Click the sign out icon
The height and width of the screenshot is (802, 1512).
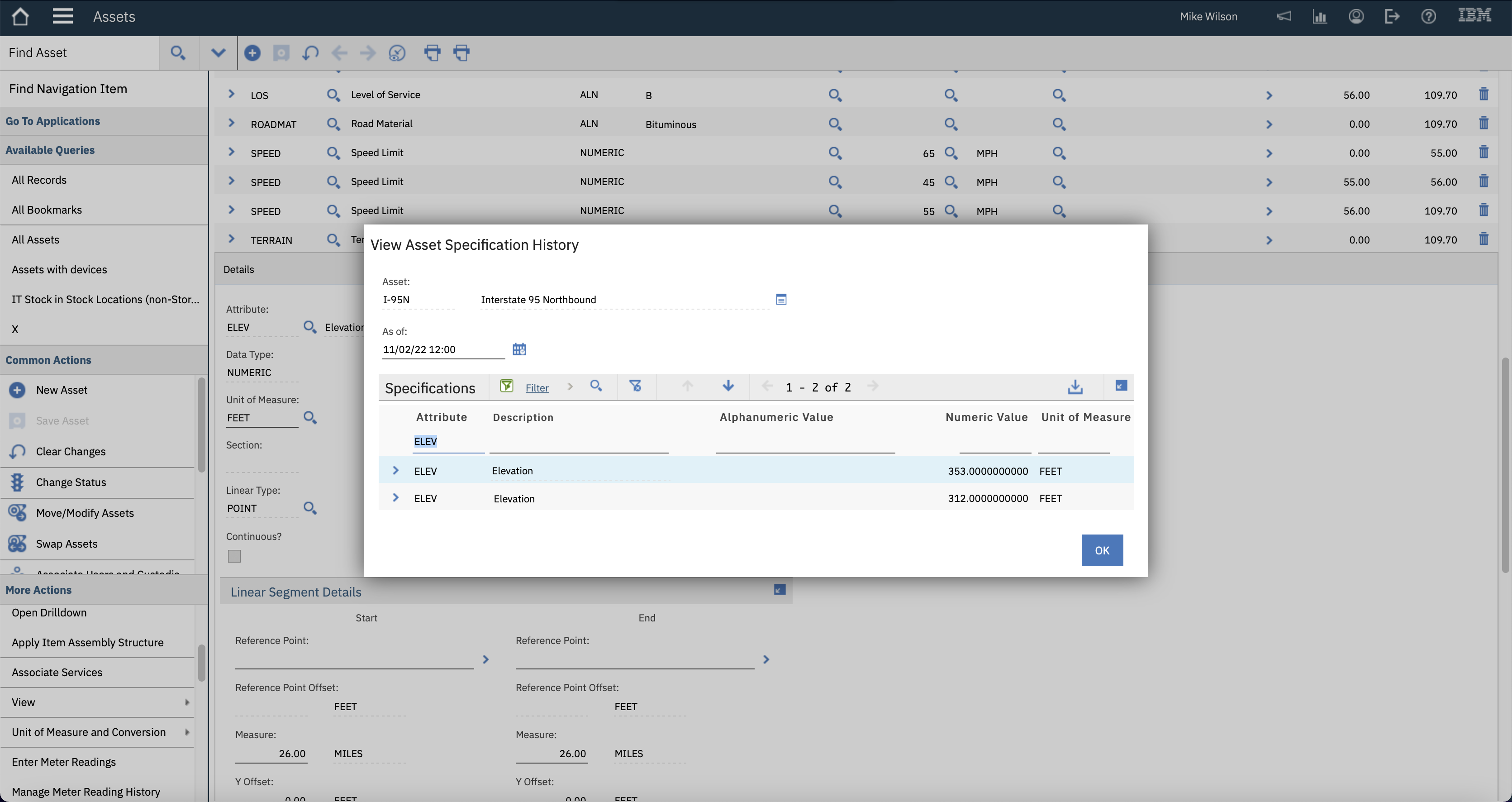click(x=1392, y=16)
